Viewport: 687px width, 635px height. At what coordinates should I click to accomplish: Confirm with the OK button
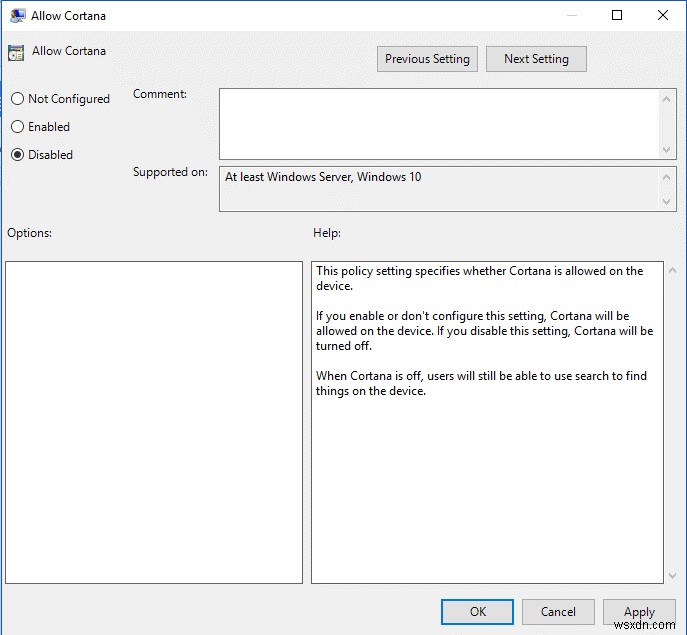(477, 612)
